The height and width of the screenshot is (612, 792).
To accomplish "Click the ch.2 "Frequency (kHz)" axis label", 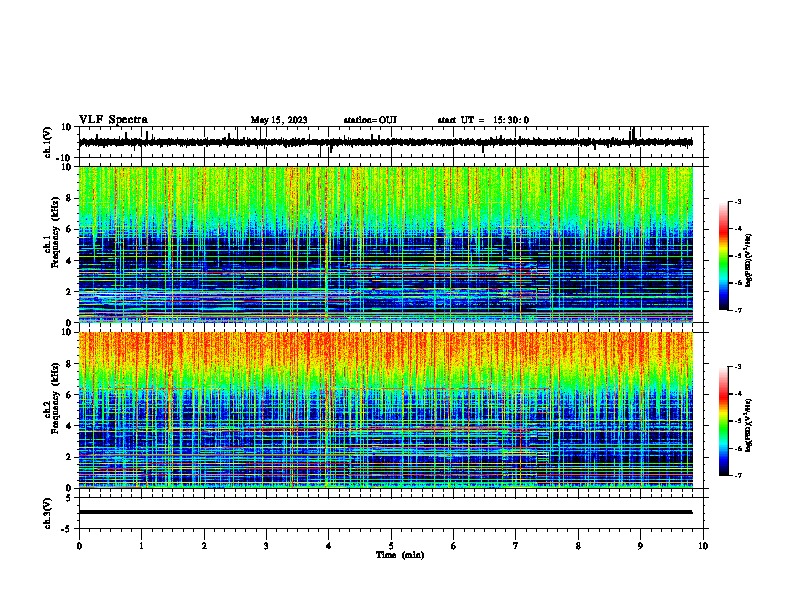I will point(56,398).
